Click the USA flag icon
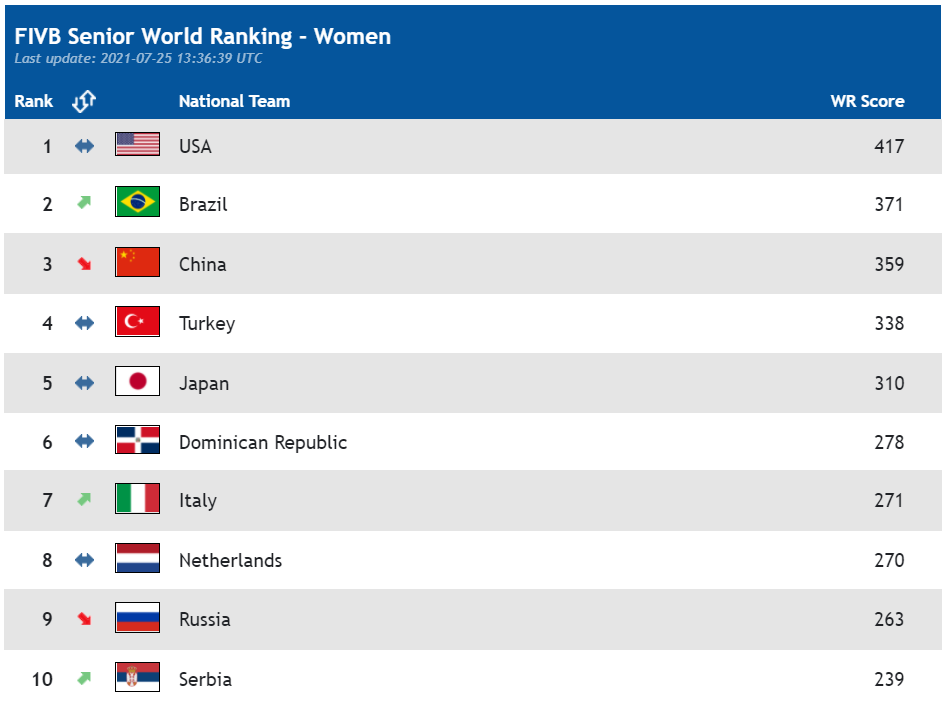The width and height of the screenshot is (949, 703). pos(137,144)
